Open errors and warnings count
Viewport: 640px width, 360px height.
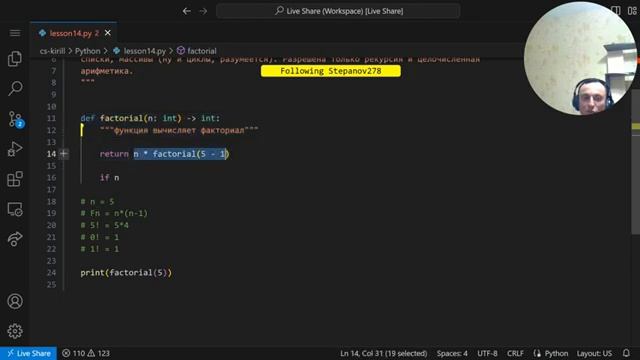(86, 353)
